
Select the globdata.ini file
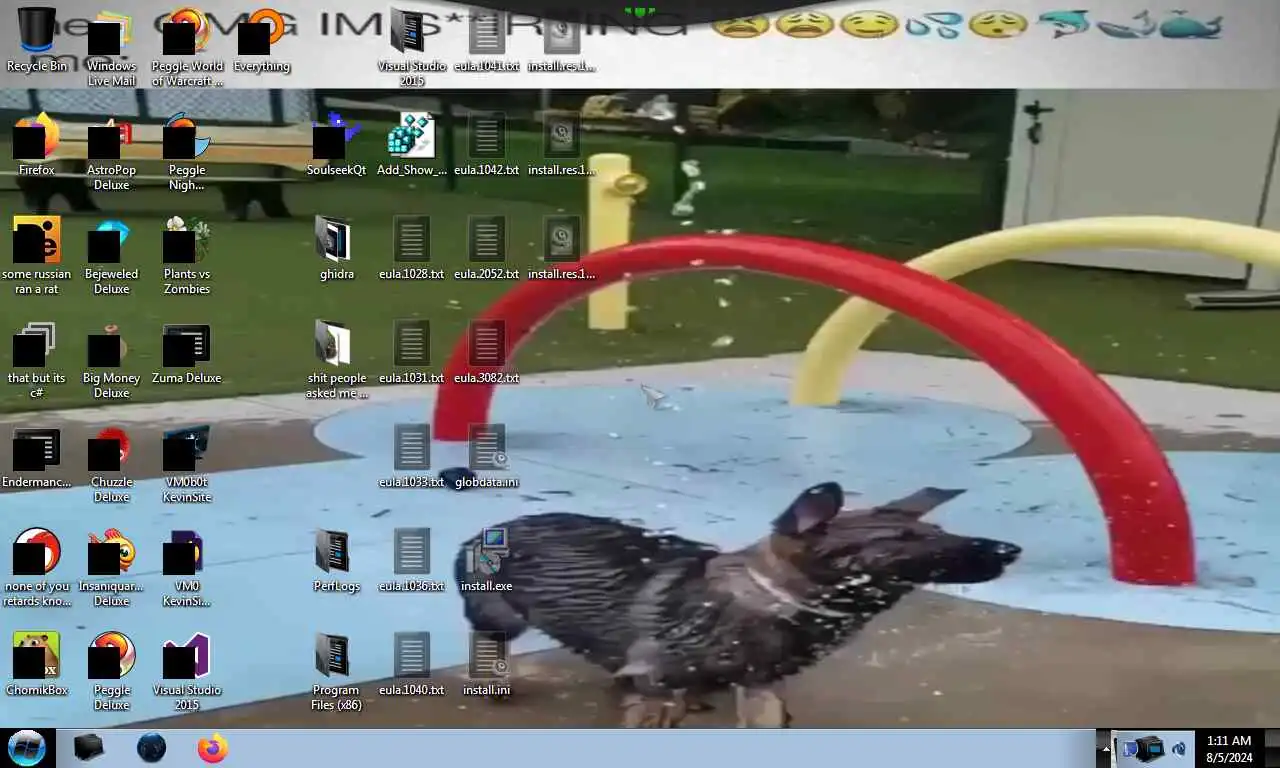486,456
